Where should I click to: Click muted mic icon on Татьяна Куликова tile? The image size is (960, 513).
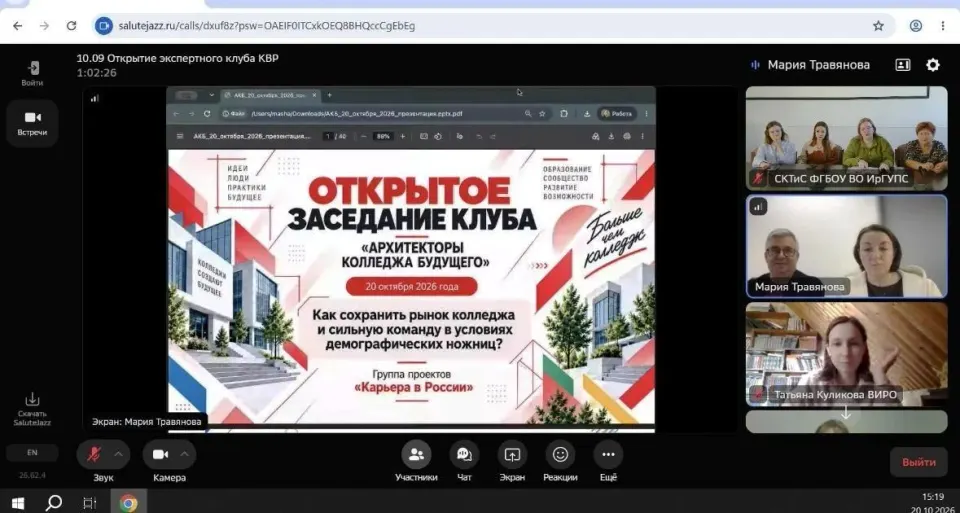(x=758, y=395)
